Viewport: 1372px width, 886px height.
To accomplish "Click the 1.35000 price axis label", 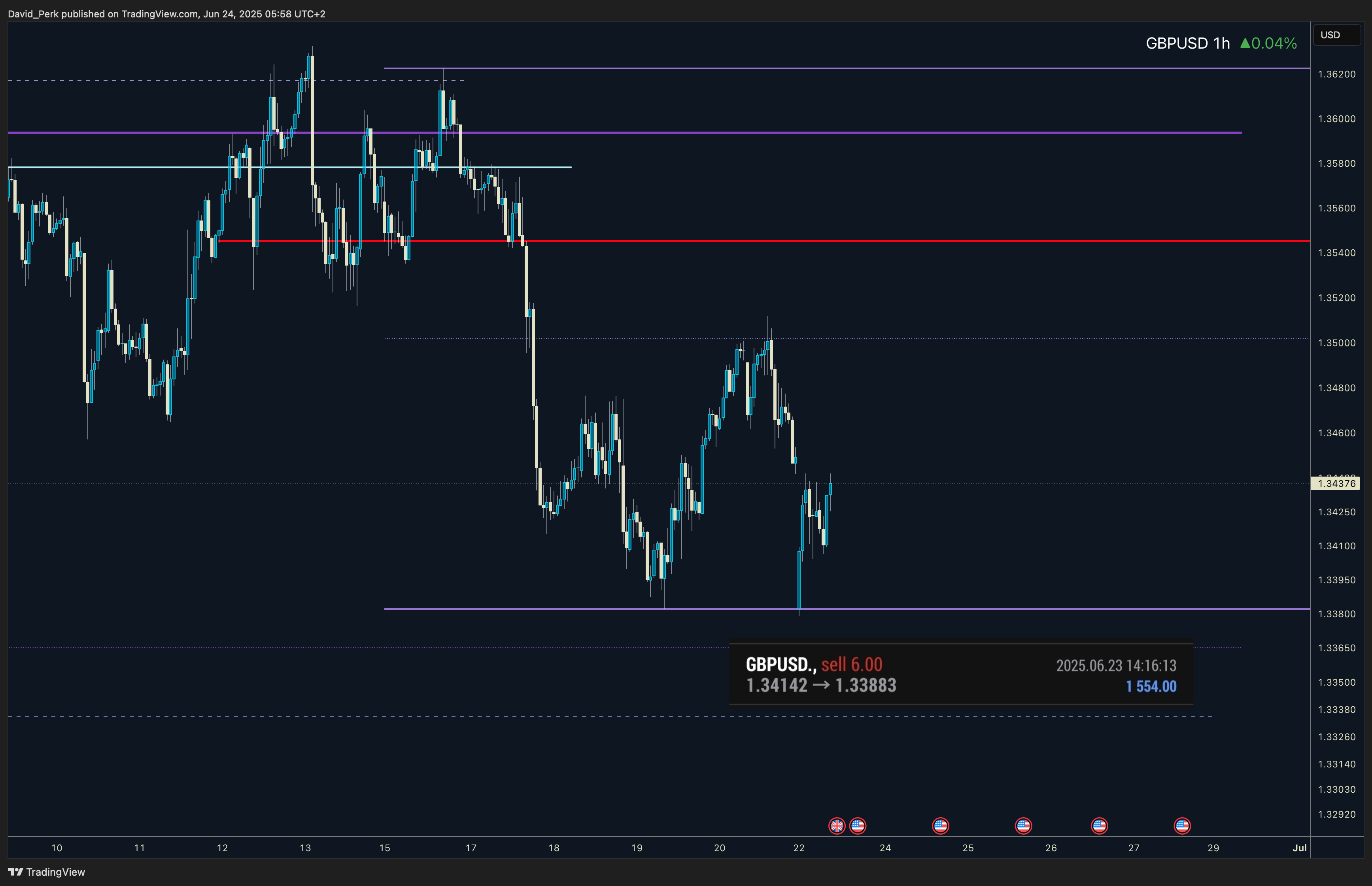I will [1336, 343].
